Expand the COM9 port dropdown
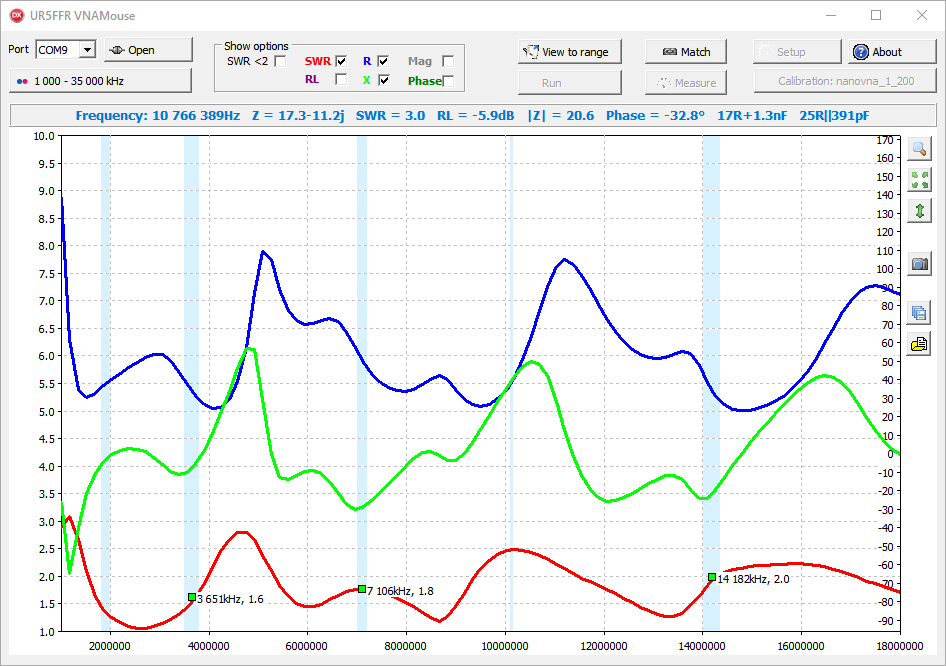 87,50
